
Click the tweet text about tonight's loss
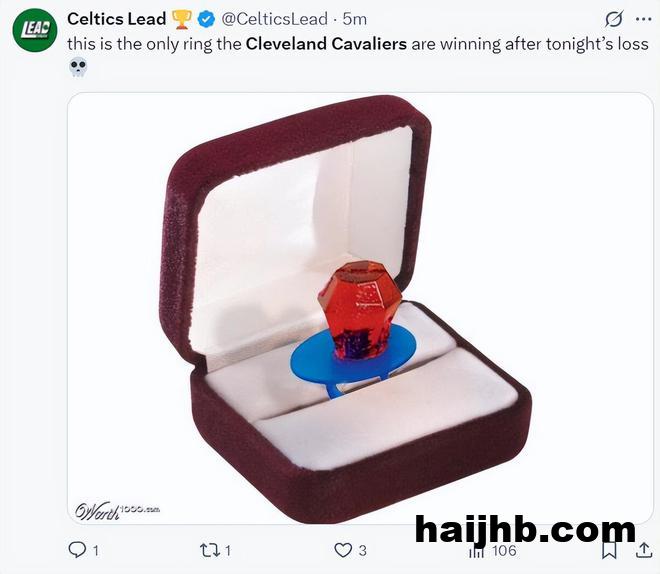click(358, 44)
